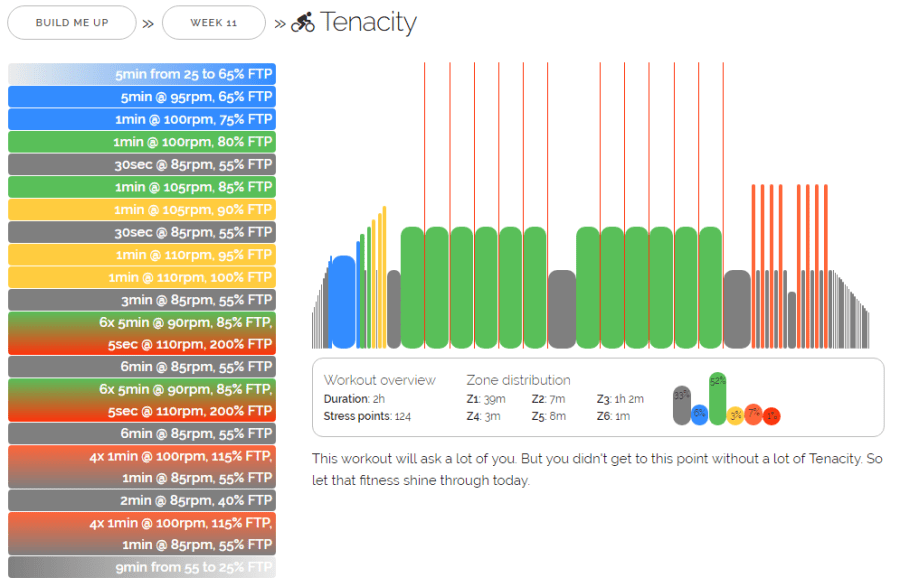Choose the 1min @ 105rpm, 90% FTP step
Image resolution: width=900 pixels, height=587 pixels.
pos(142,209)
